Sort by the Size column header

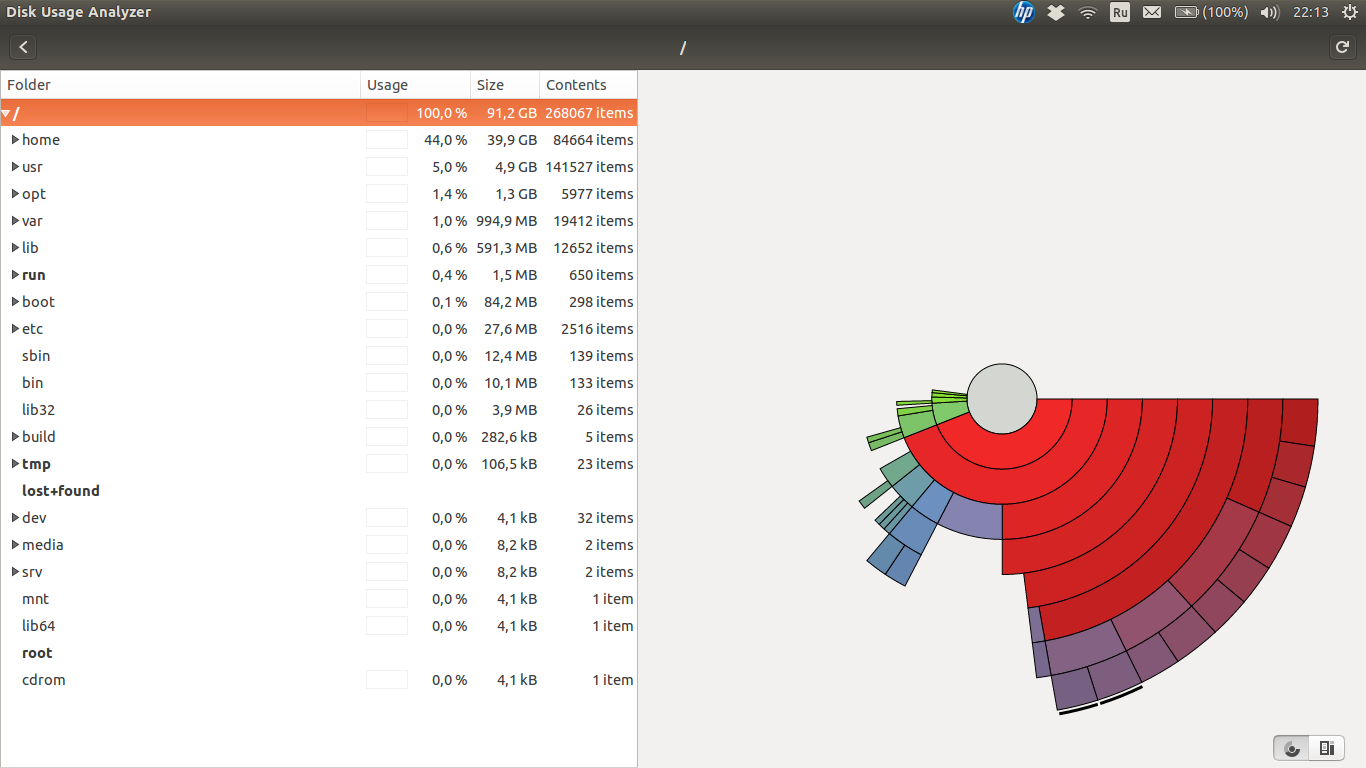point(505,85)
